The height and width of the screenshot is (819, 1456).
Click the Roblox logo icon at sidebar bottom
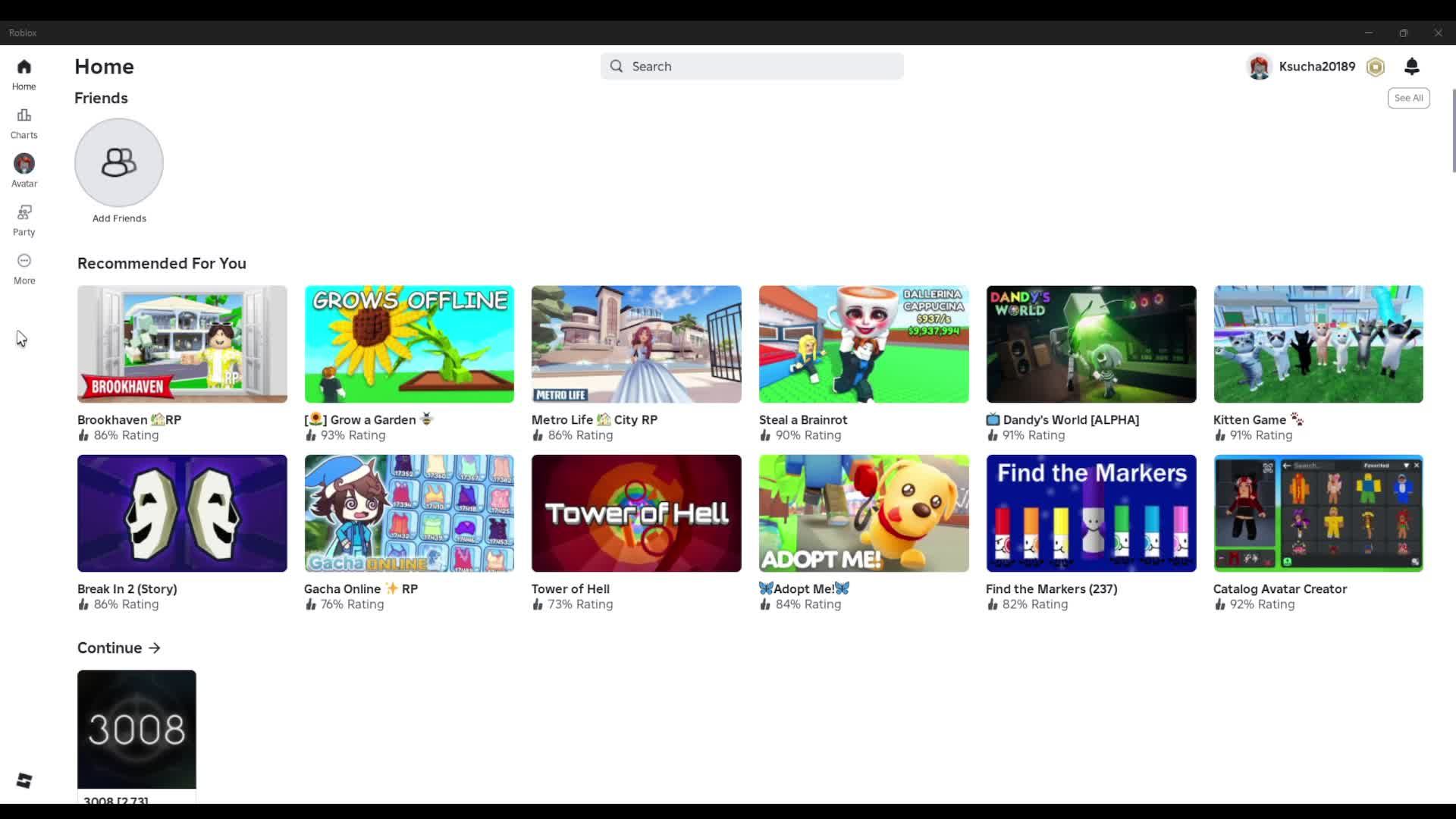click(x=24, y=780)
